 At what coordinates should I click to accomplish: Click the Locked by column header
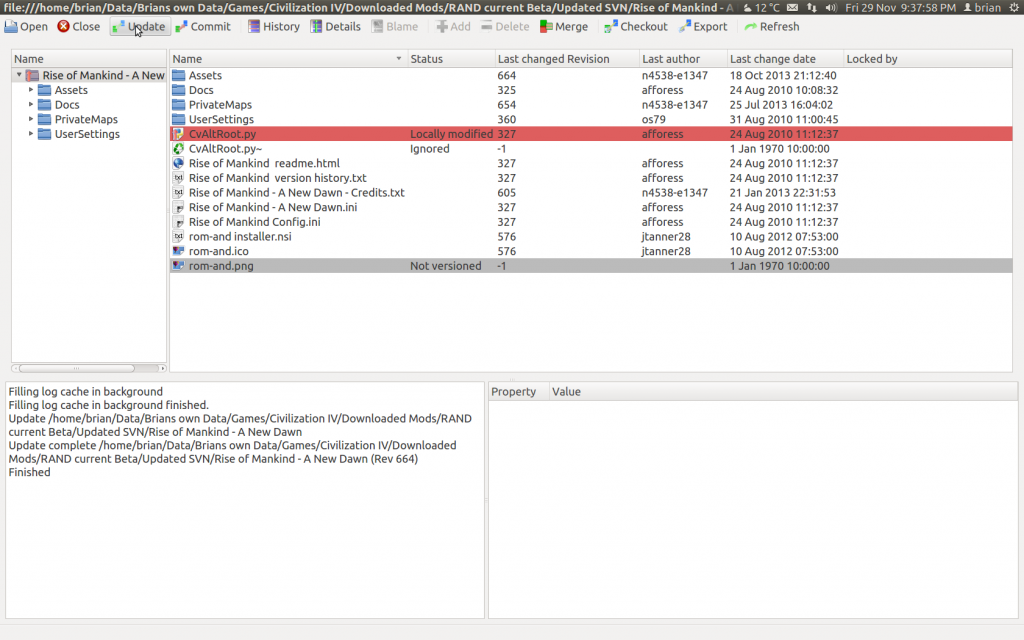pos(927,59)
